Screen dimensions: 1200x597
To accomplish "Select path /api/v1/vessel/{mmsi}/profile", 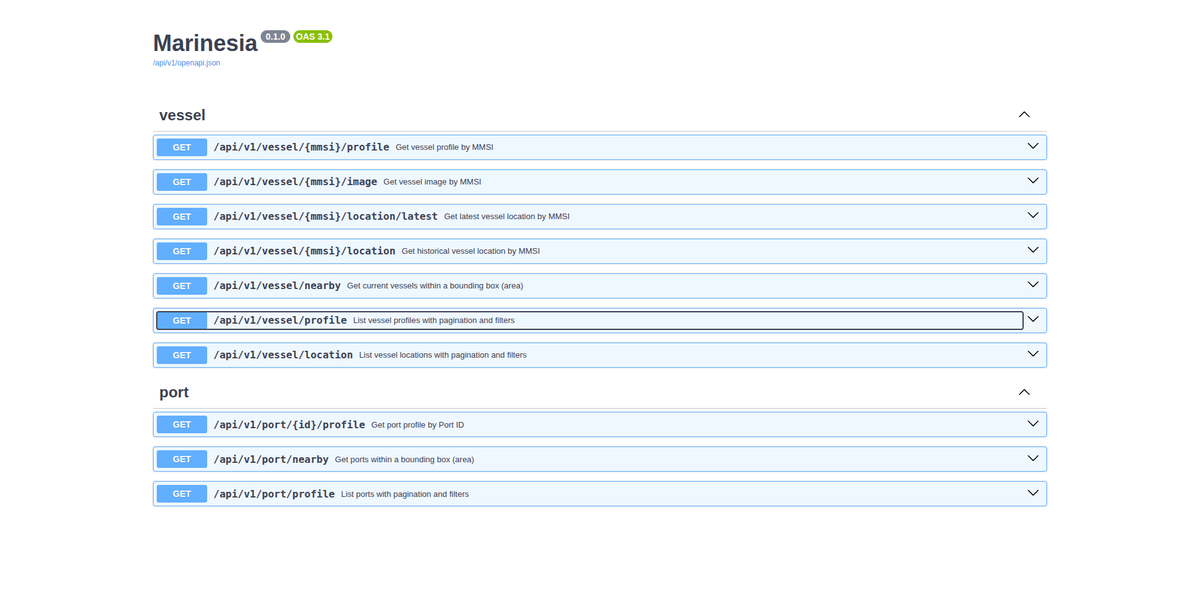I will coord(301,147).
